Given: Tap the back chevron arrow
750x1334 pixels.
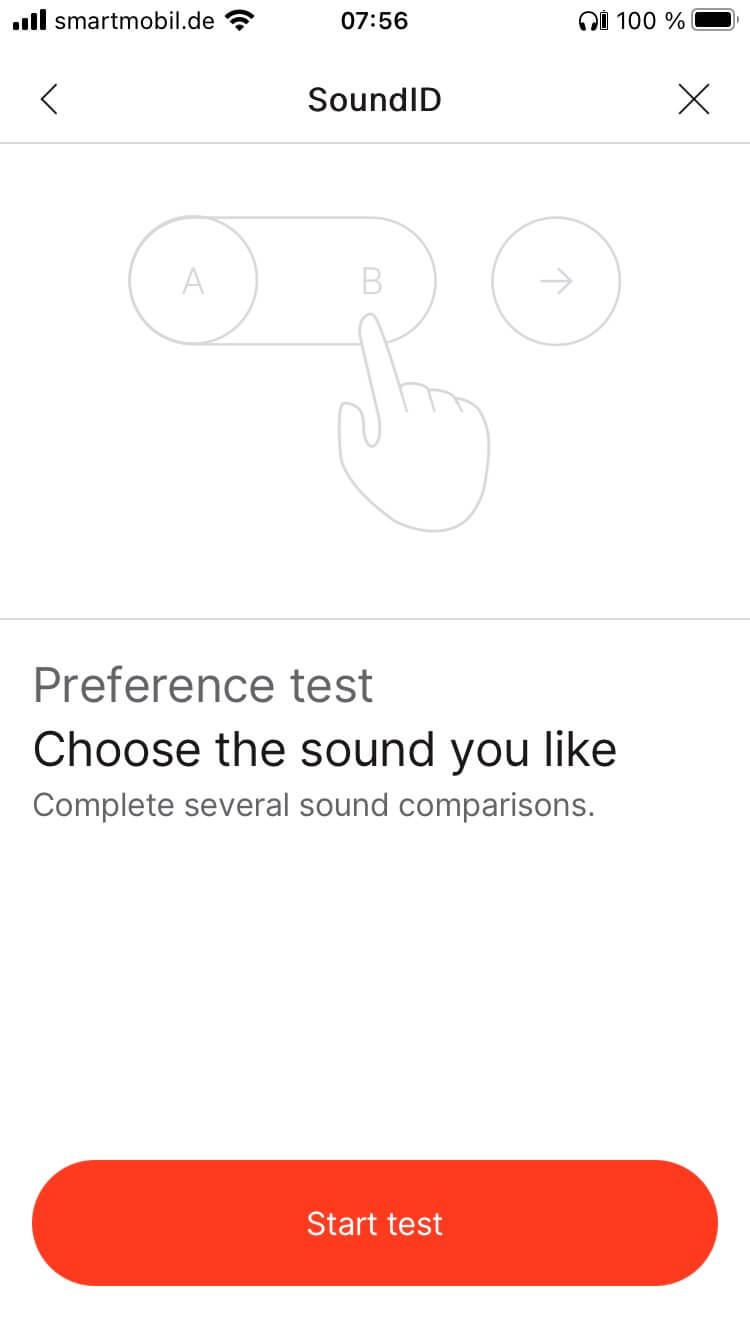Looking at the screenshot, I should (x=49, y=99).
